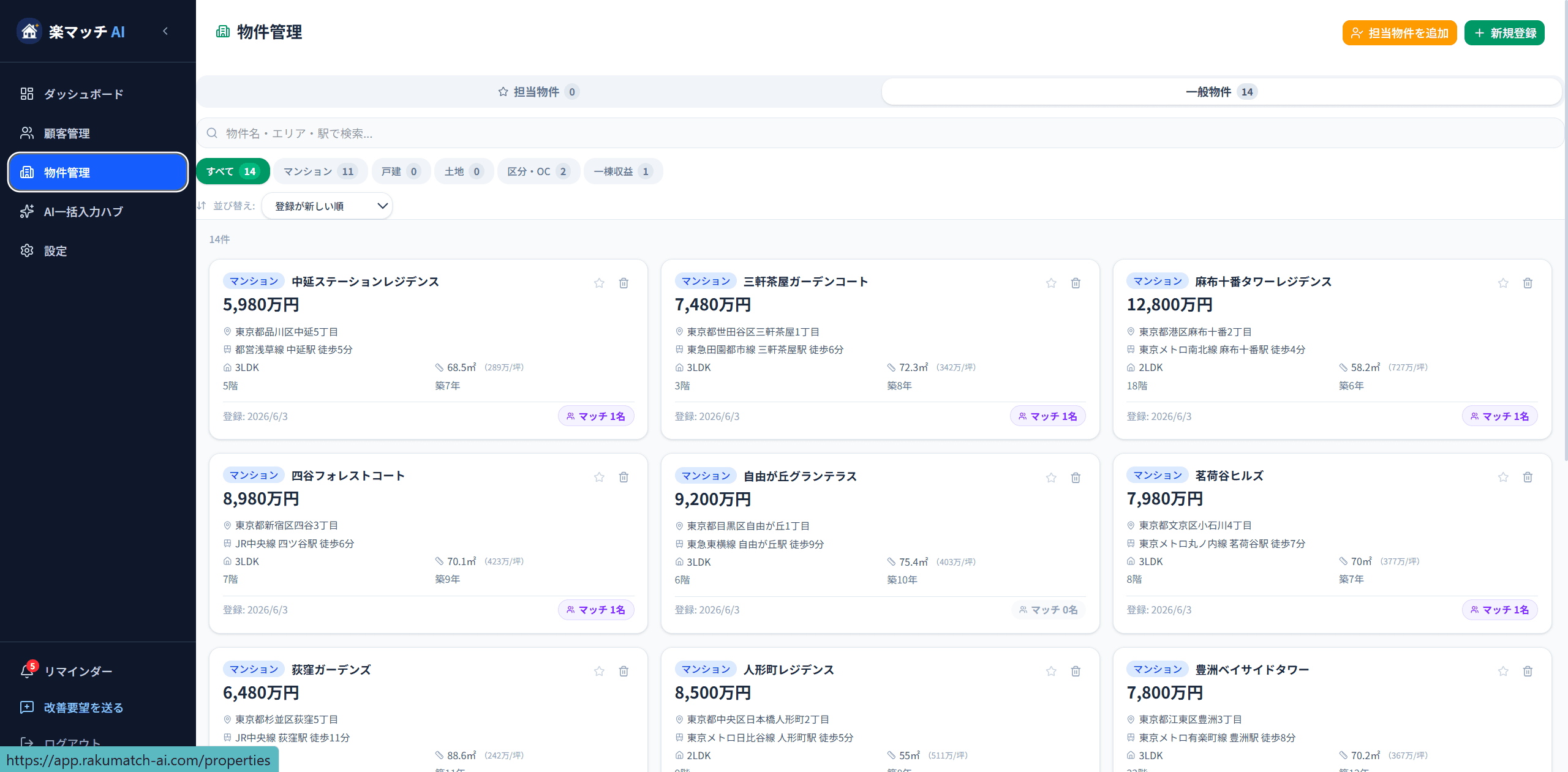Screen dimensions: 1568x772
Task: Click the 12,800万円 price text
Action: pos(1170,305)
